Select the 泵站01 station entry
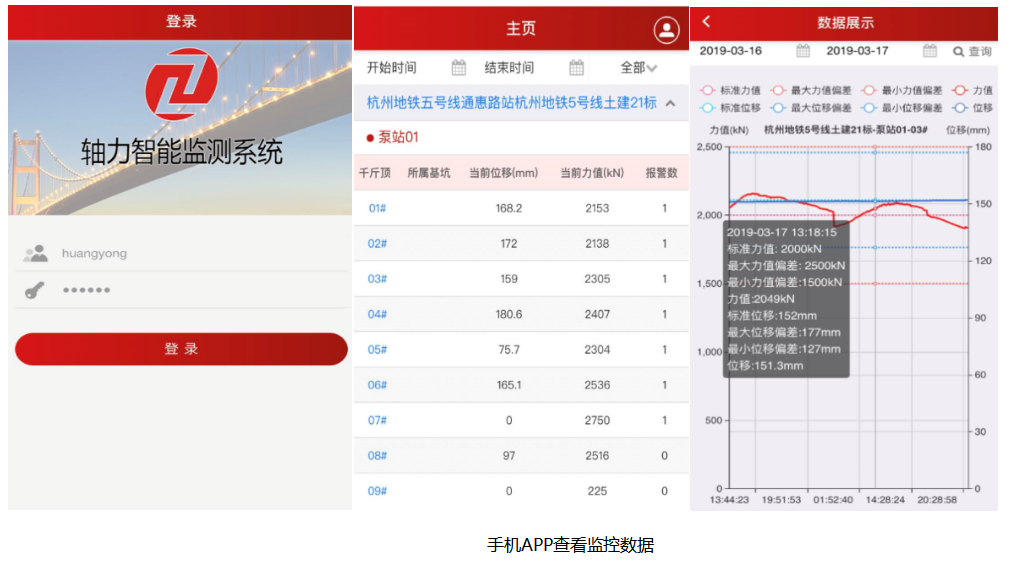 398,137
